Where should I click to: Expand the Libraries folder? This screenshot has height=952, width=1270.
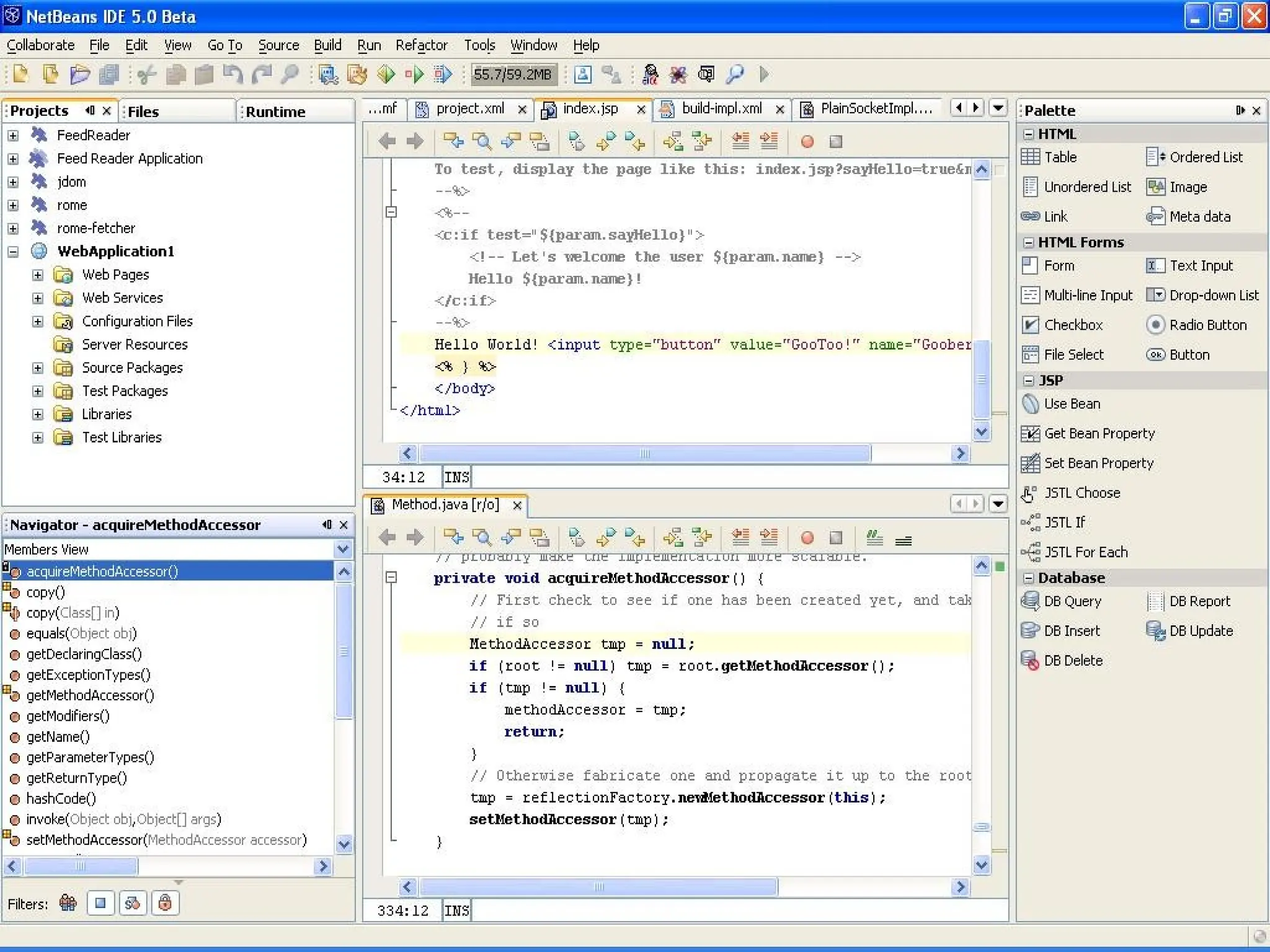click(x=38, y=415)
